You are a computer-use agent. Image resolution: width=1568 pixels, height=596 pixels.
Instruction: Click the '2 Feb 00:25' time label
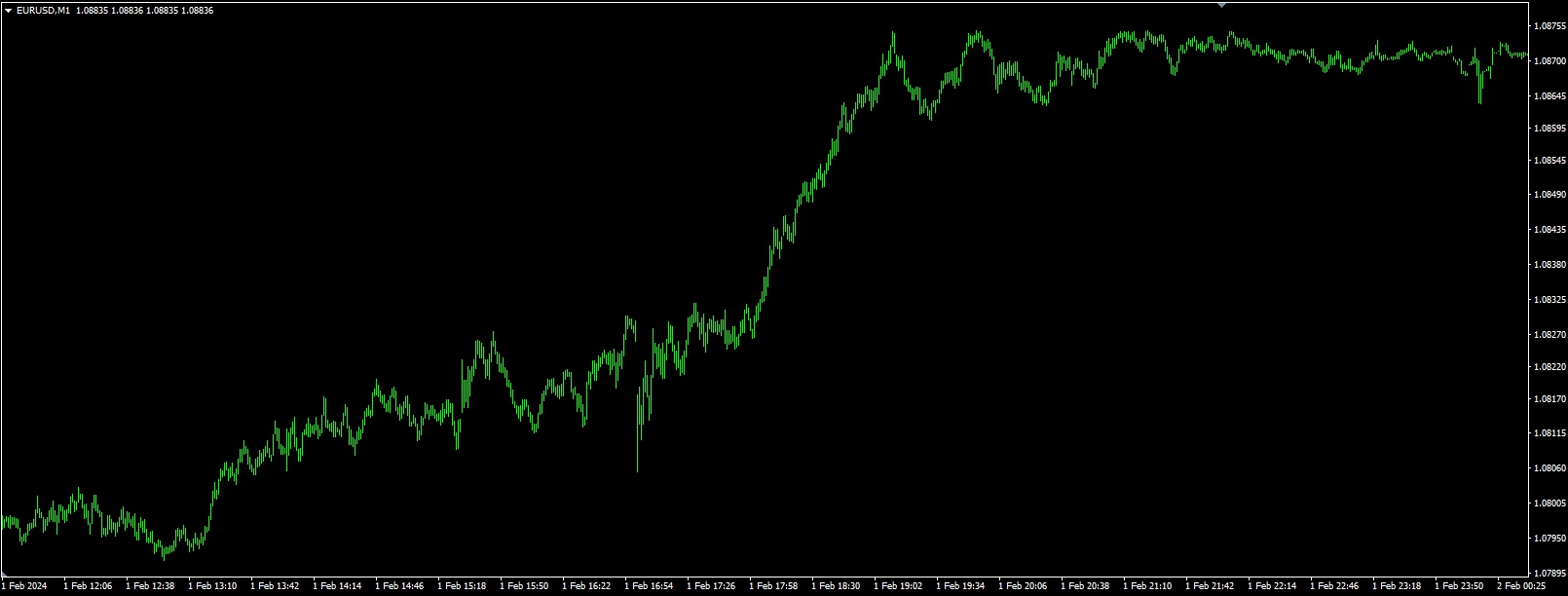(x=1521, y=587)
